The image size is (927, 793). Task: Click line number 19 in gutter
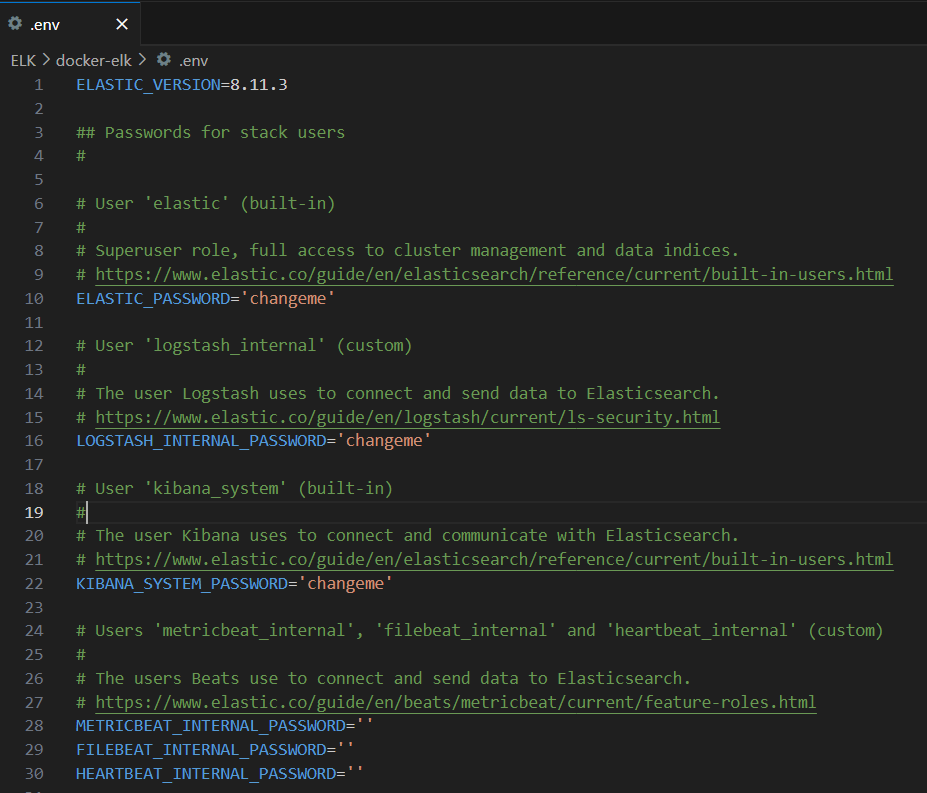click(x=34, y=512)
